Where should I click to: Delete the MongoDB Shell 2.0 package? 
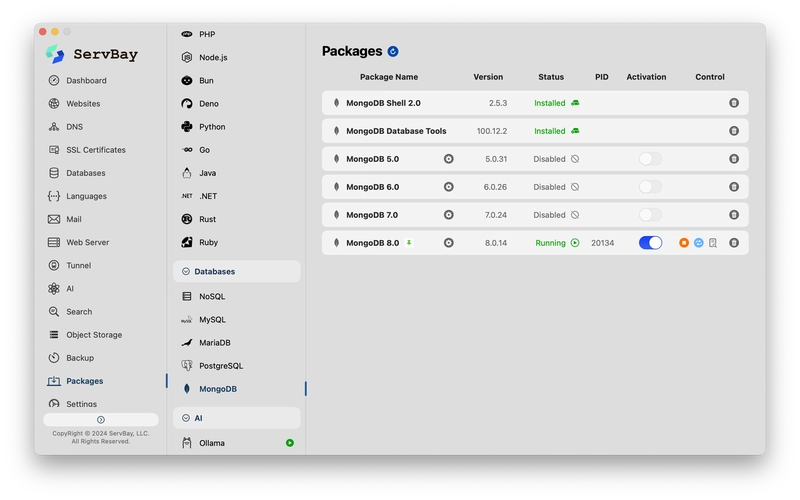[733, 103]
